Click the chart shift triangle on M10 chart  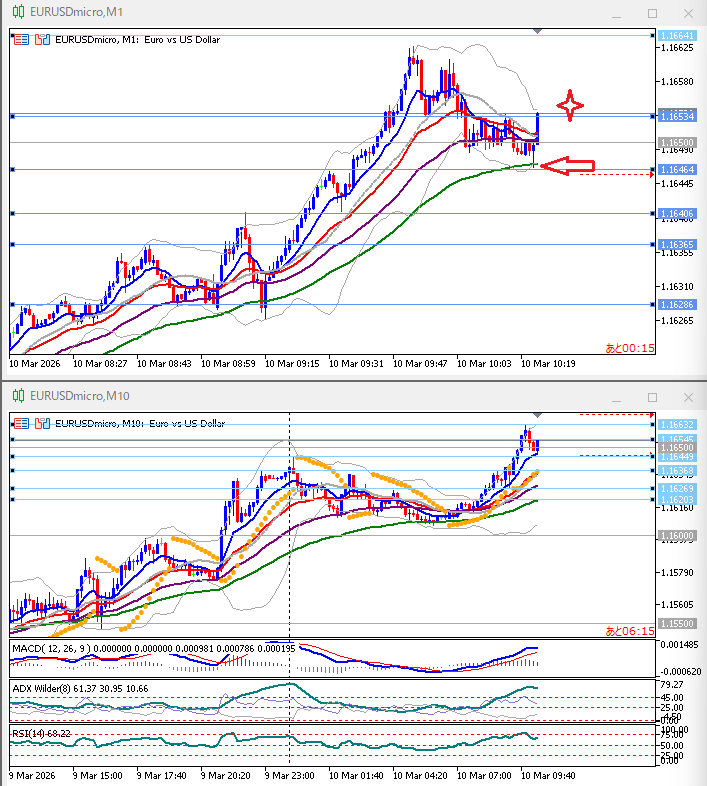click(538, 414)
